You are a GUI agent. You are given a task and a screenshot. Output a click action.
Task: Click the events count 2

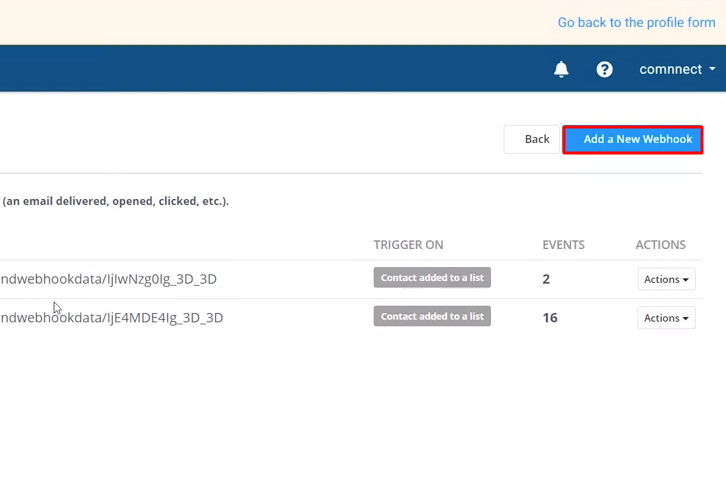click(x=546, y=279)
